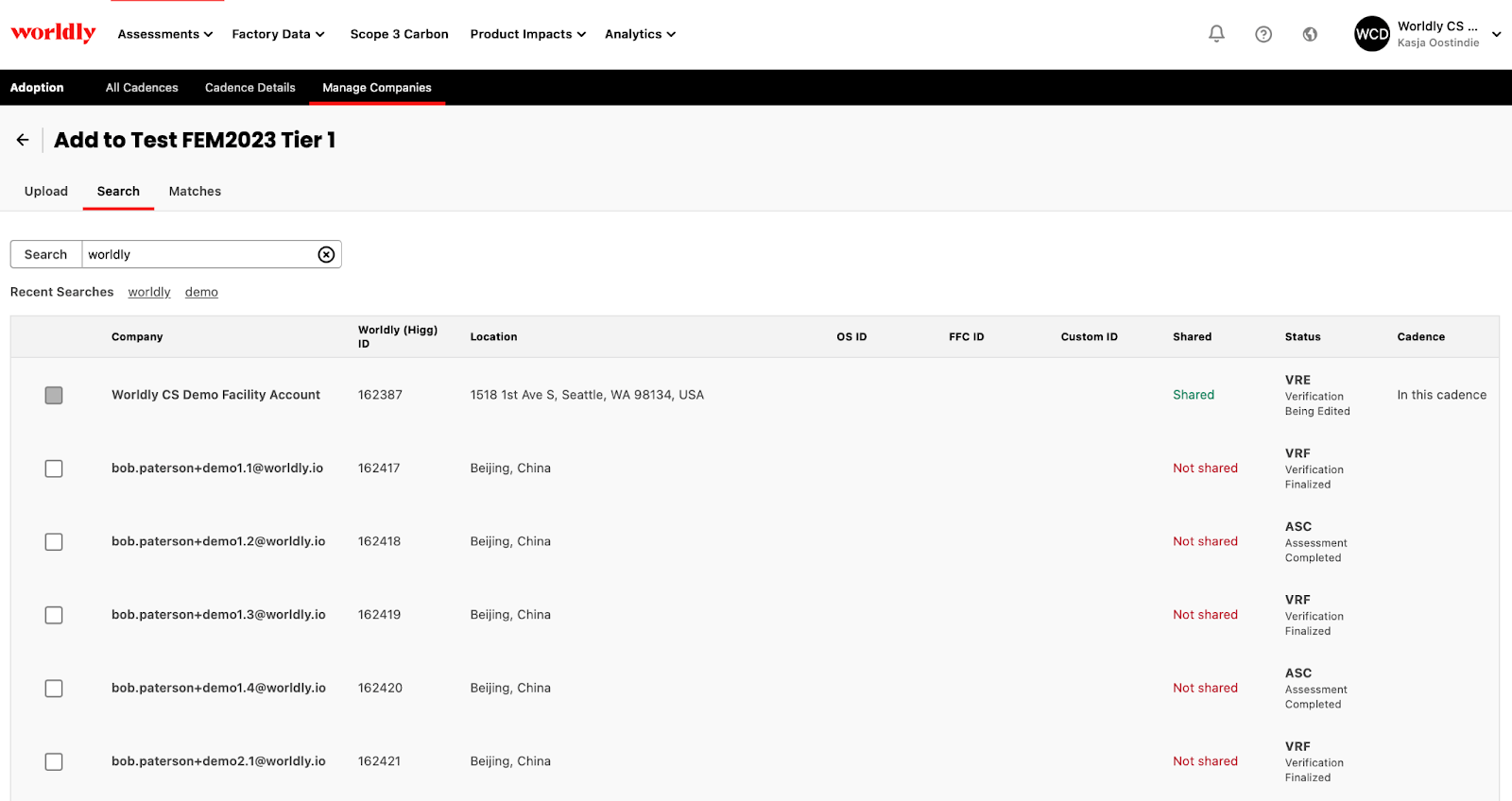Click the Shared column header

(1192, 336)
